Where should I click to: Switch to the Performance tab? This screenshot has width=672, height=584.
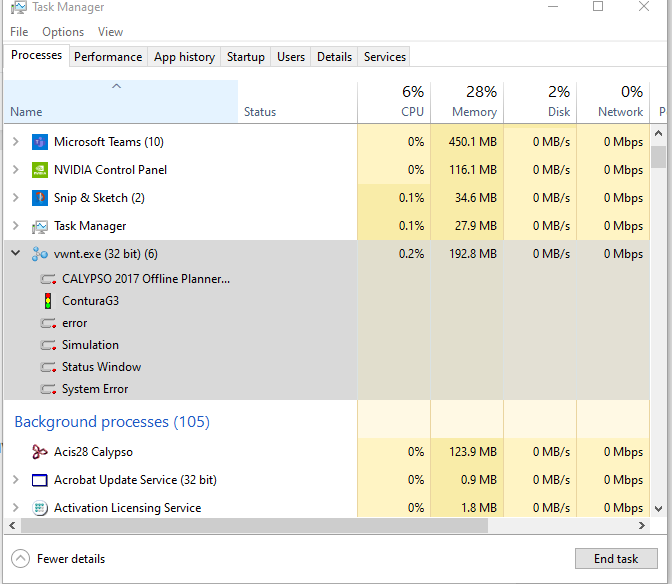pos(108,57)
